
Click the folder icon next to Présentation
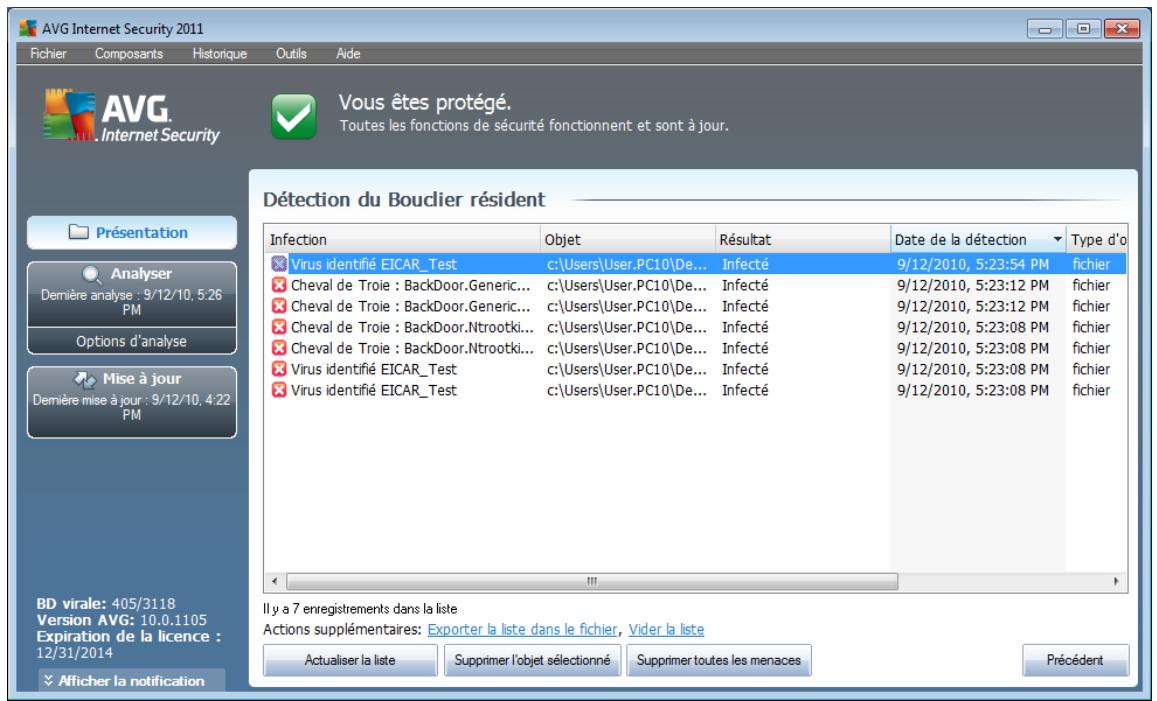(x=78, y=232)
